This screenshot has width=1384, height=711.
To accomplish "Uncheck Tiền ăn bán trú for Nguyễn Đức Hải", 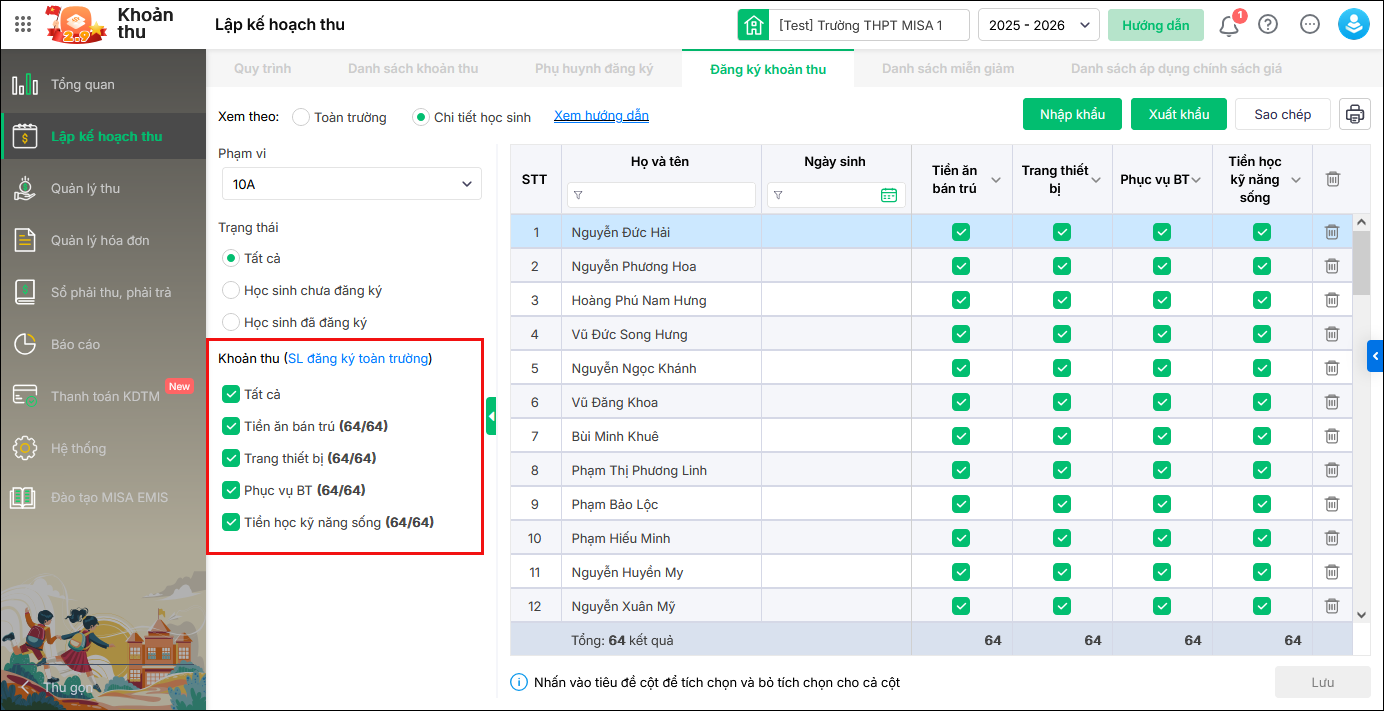I will (961, 232).
